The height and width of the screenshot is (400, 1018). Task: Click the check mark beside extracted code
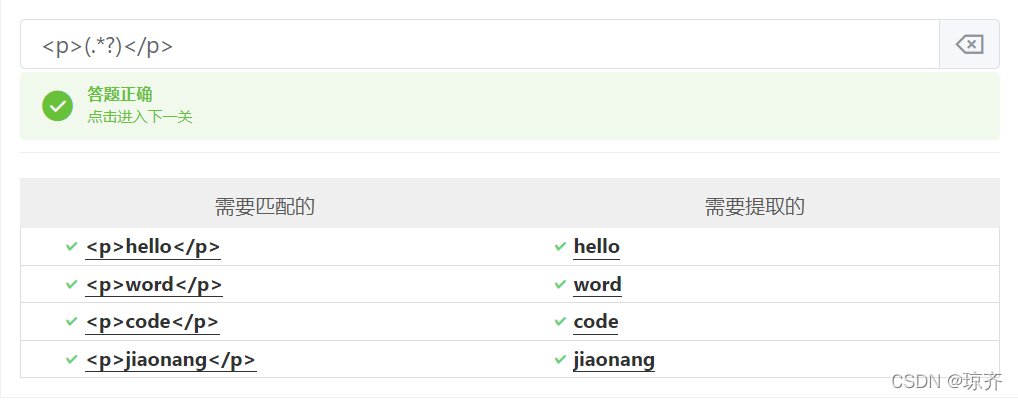(560, 322)
